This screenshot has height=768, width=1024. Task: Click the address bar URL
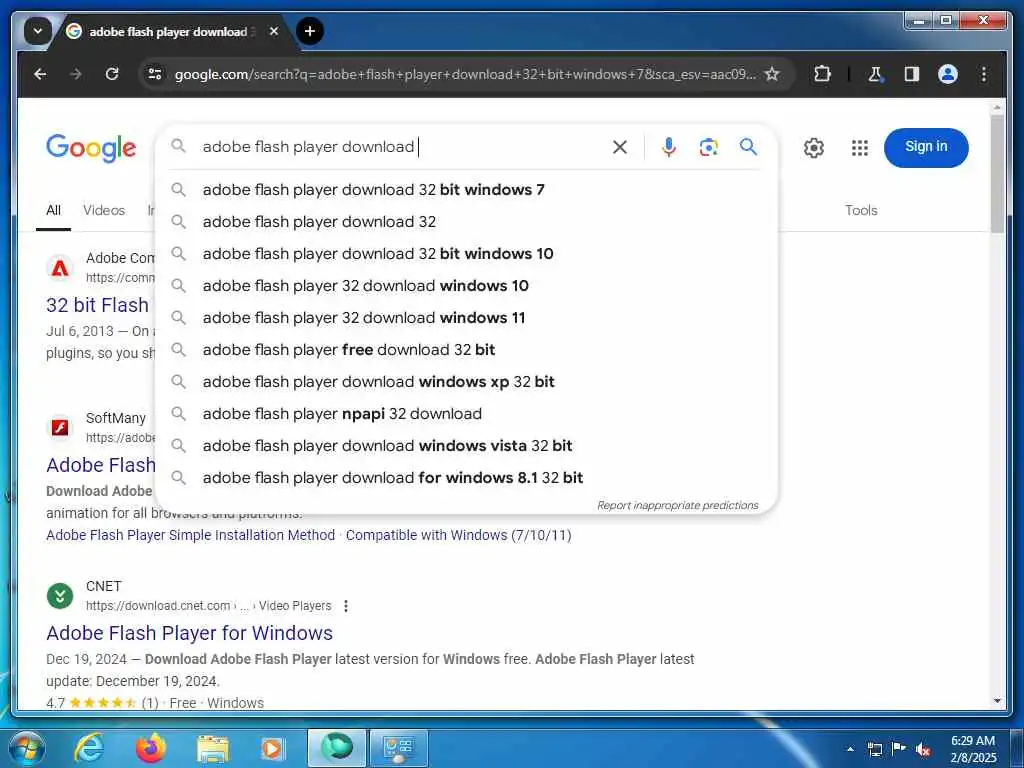tap(464, 74)
